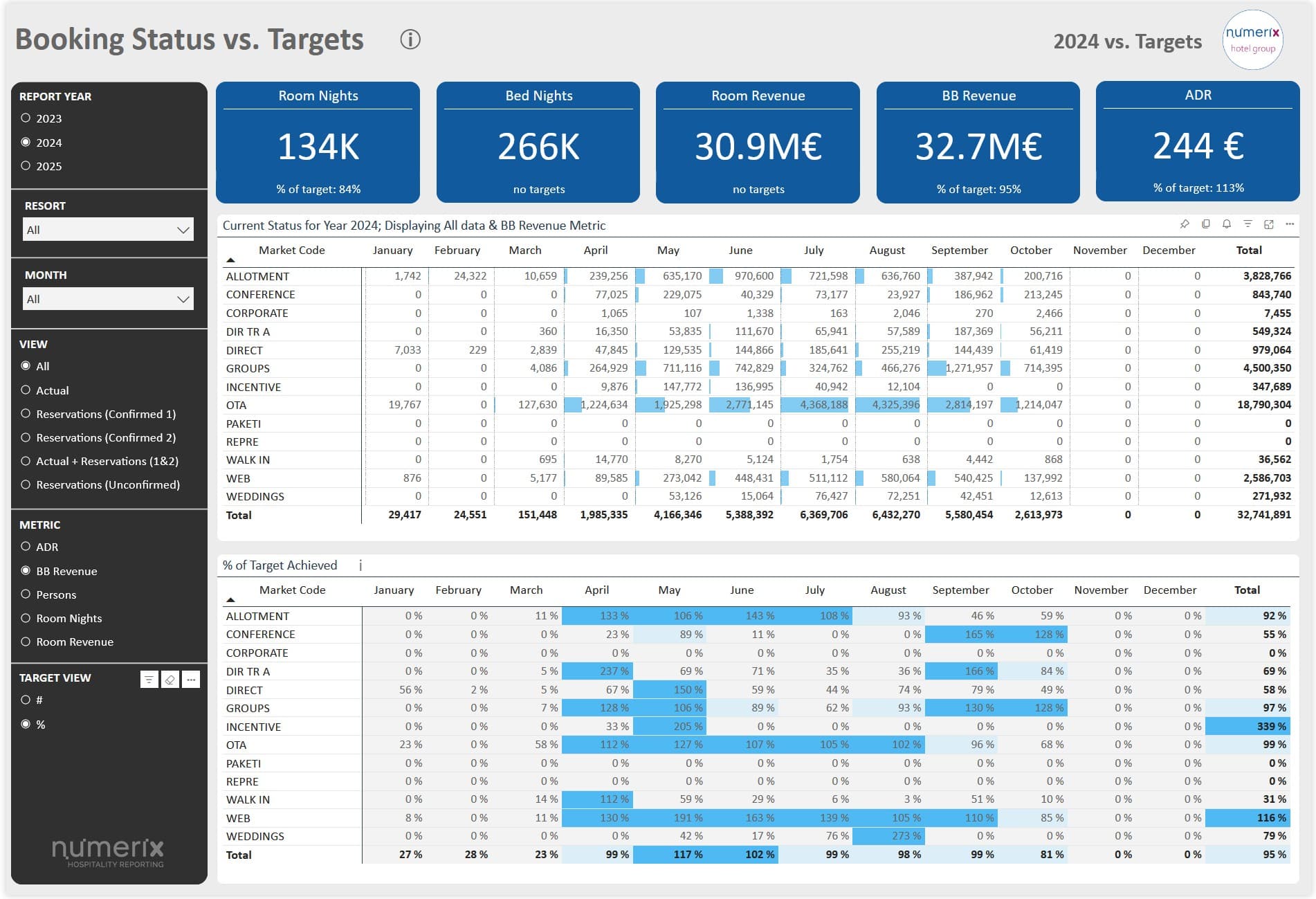Sort % of Target table by September column
The image size is (1316, 899).
(x=960, y=590)
